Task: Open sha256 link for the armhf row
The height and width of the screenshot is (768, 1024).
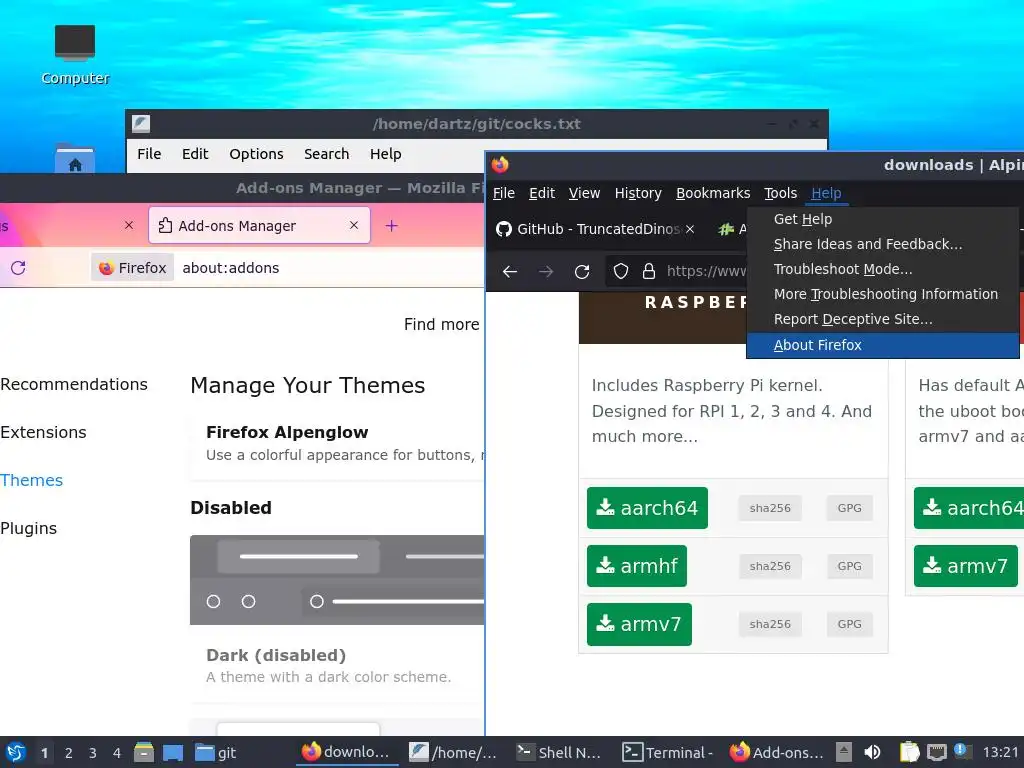Action: [x=770, y=566]
